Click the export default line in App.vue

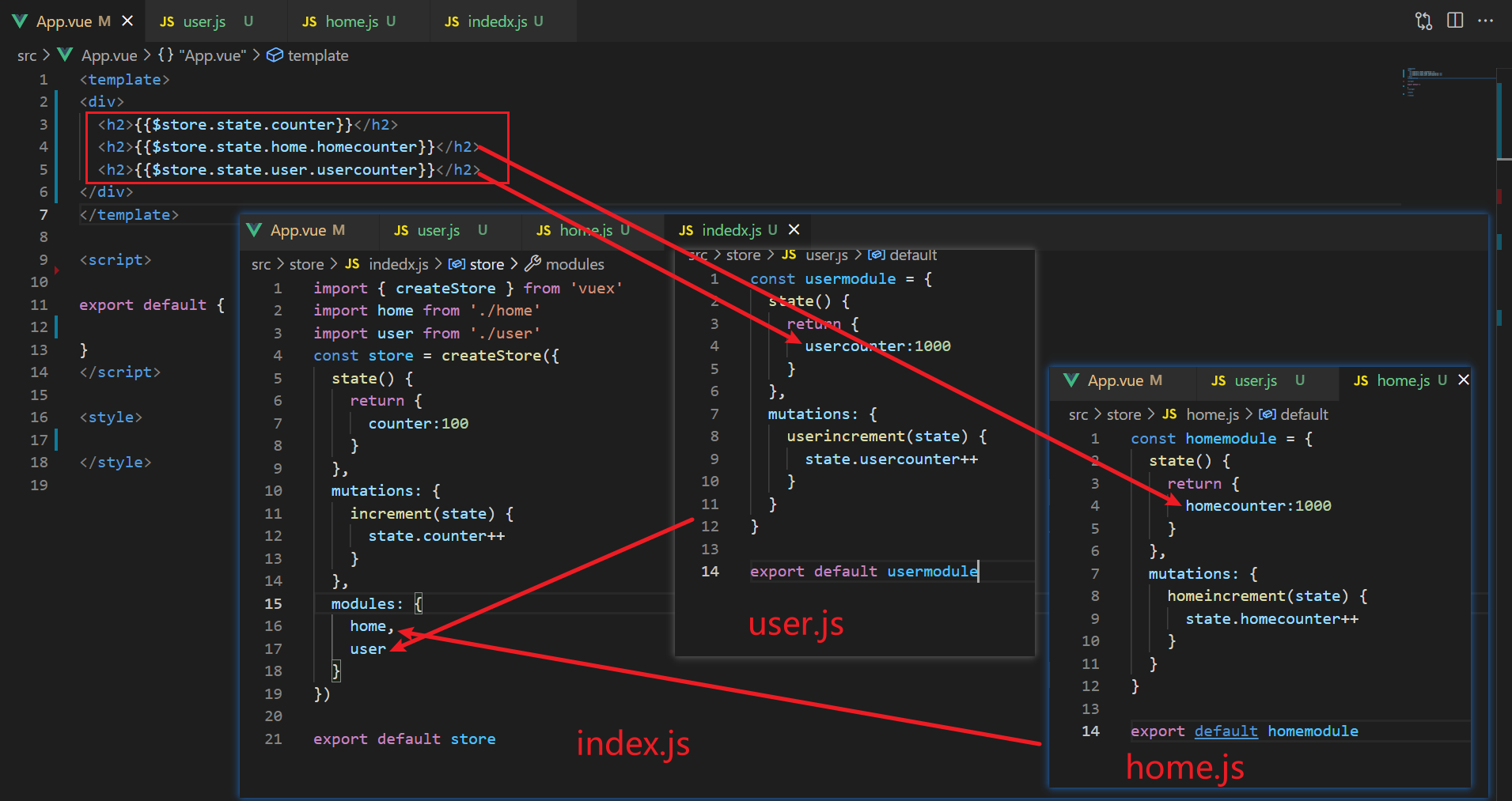pyautogui.click(x=152, y=304)
